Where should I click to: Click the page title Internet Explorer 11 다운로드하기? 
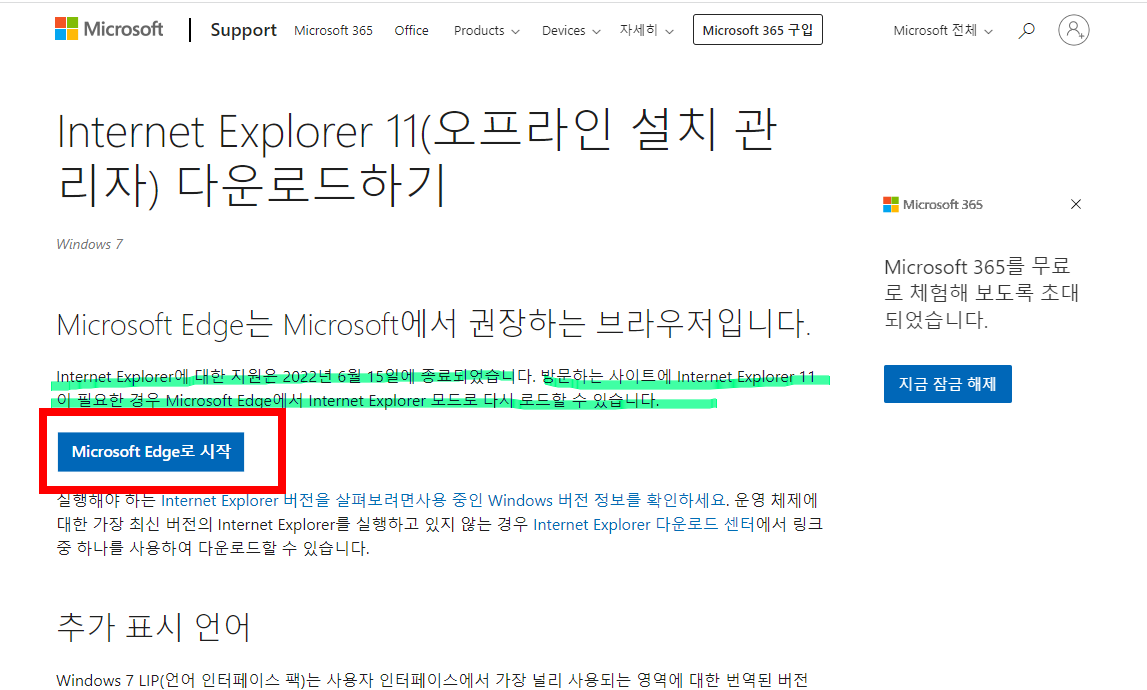[417, 157]
